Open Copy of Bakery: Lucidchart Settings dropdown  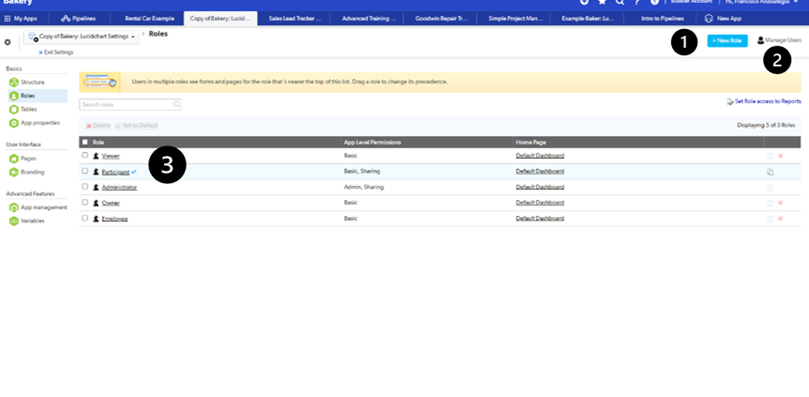[81, 37]
